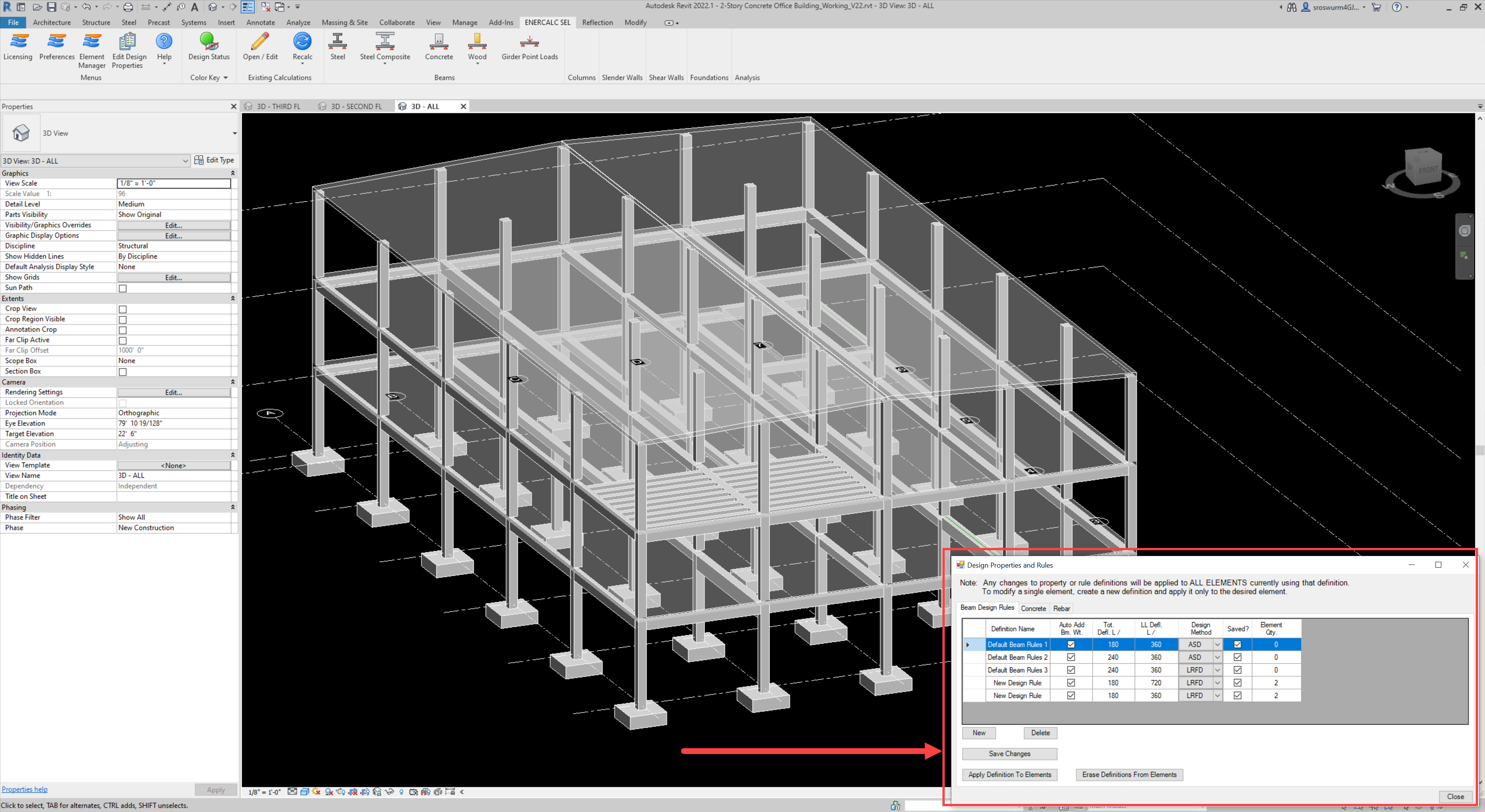
Task: Start a Concrete beam calculation
Action: pyautogui.click(x=439, y=47)
